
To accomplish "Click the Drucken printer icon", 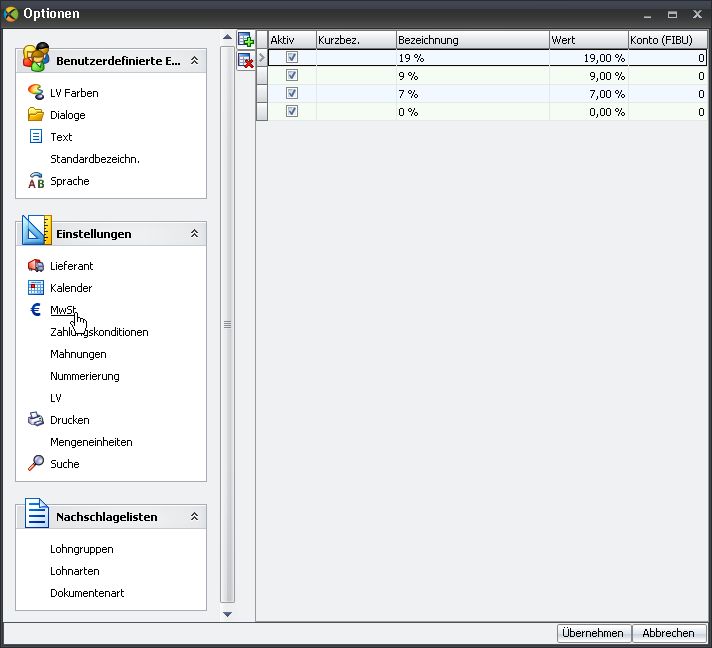I will pyautogui.click(x=36, y=420).
